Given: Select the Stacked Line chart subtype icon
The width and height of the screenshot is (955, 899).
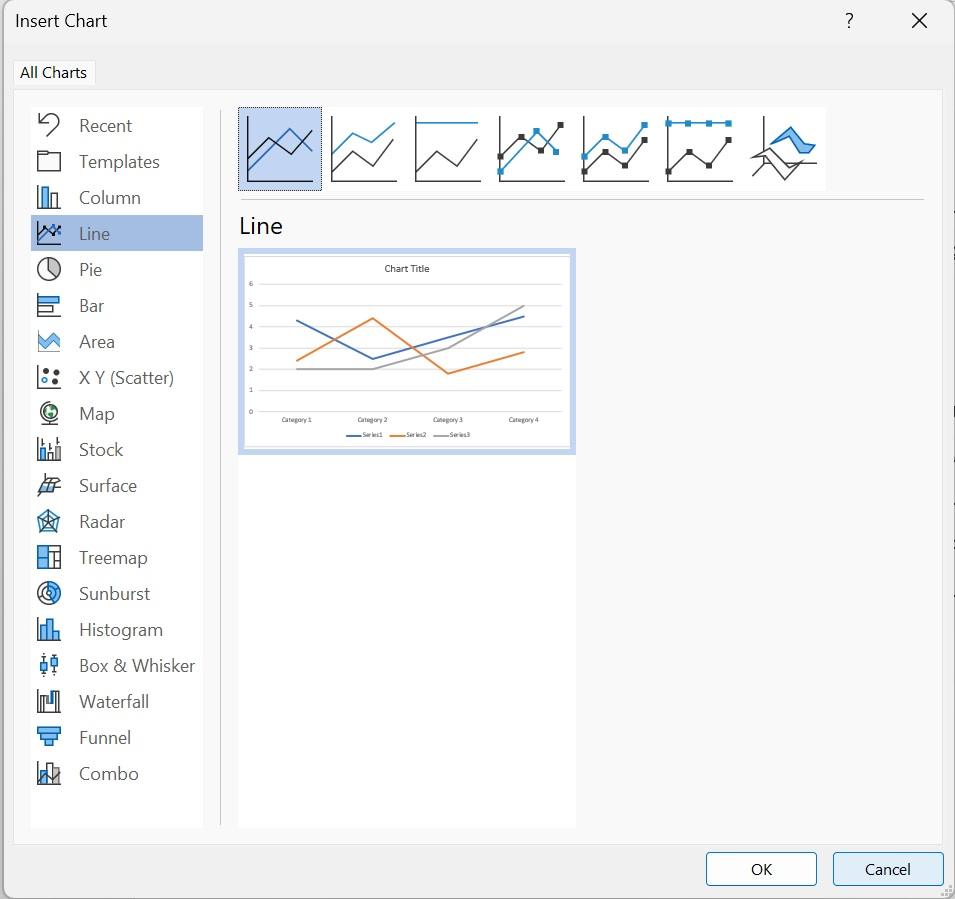Looking at the screenshot, I should click(x=364, y=149).
